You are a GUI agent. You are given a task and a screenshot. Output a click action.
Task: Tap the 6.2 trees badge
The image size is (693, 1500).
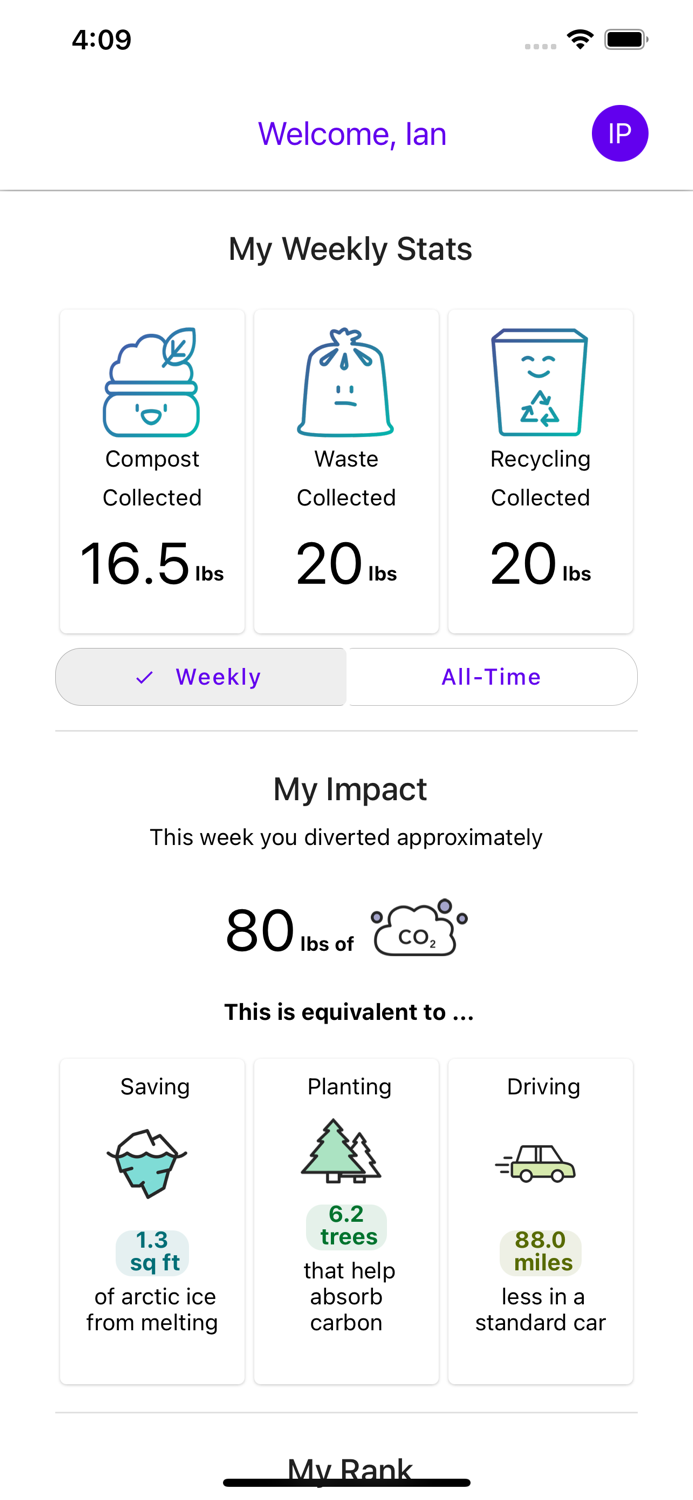tap(347, 1226)
